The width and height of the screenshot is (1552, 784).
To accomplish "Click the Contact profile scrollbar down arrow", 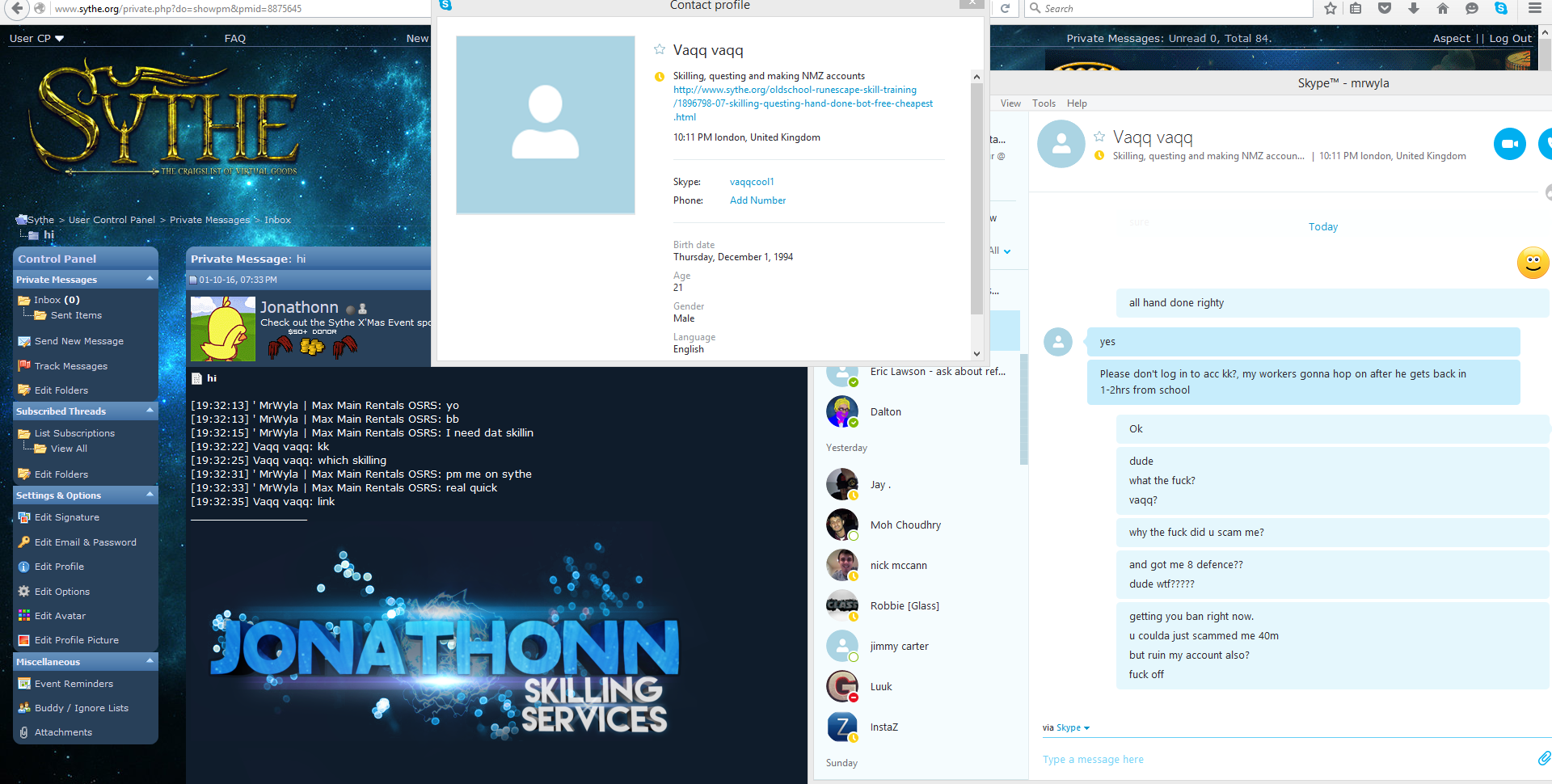I will tap(976, 353).
